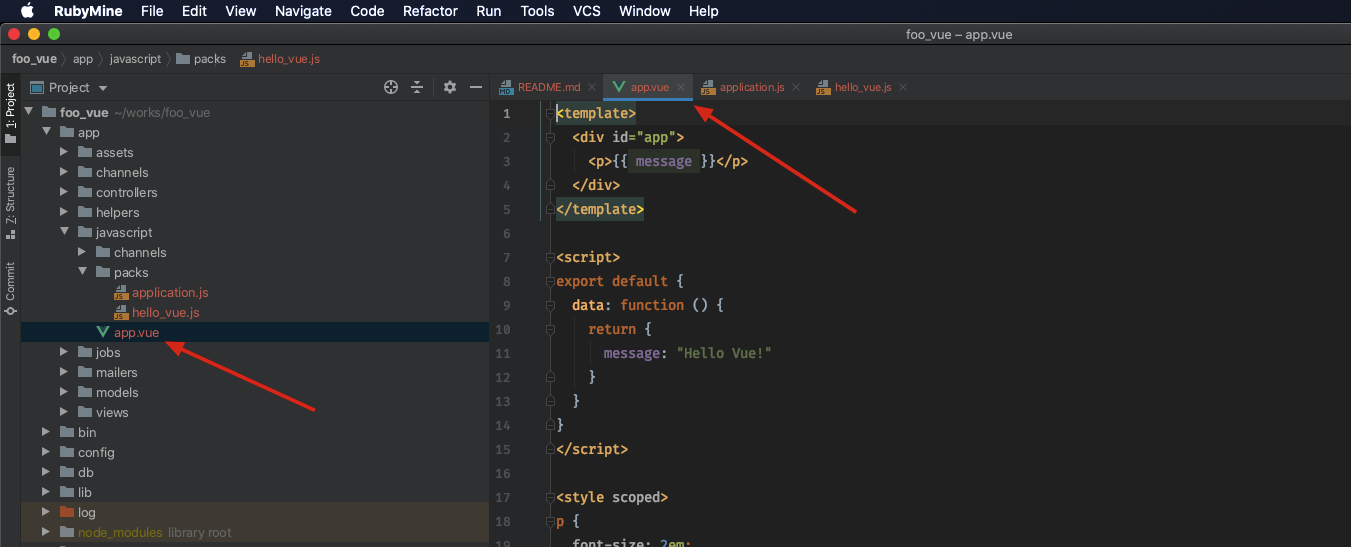Open the VCS menu
The image size is (1351, 547).
click(x=587, y=11)
